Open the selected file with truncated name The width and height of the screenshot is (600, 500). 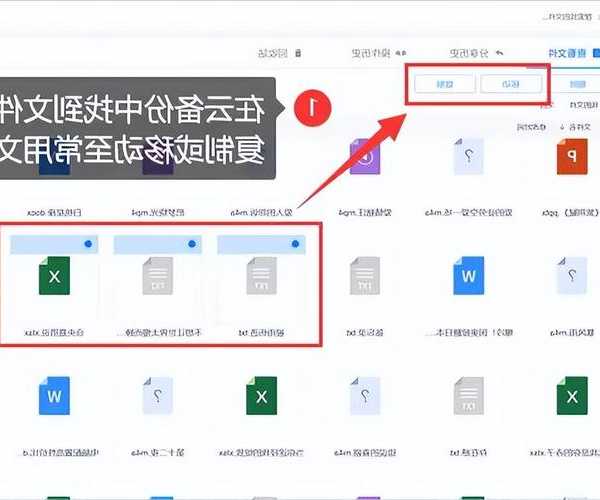pos(158,275)
